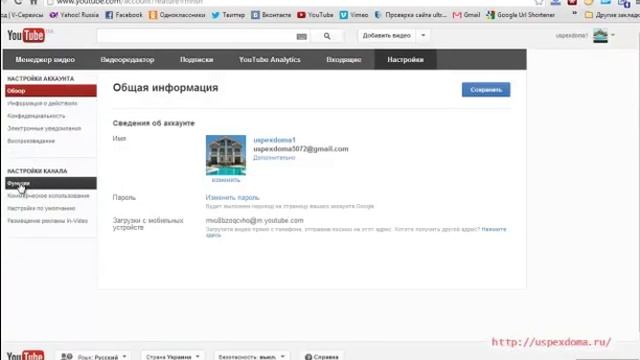Open the Безопасность: выкл. dropdown
This screenshot has width=640, height=360.
(x=251, y=356)
